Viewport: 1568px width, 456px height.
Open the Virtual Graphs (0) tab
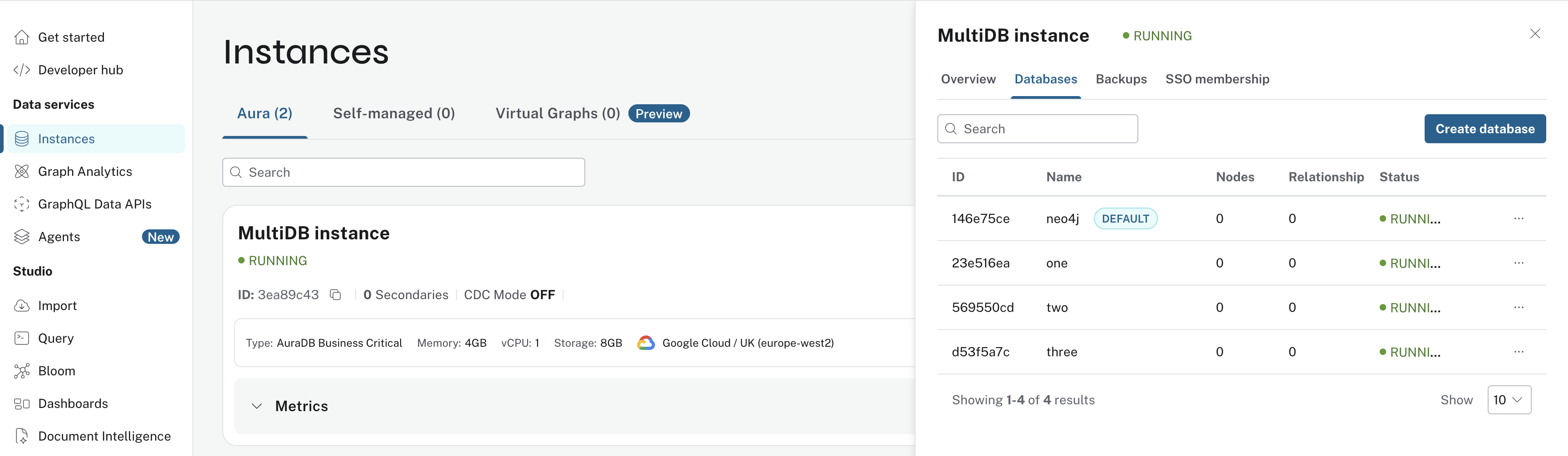[558, 114]
